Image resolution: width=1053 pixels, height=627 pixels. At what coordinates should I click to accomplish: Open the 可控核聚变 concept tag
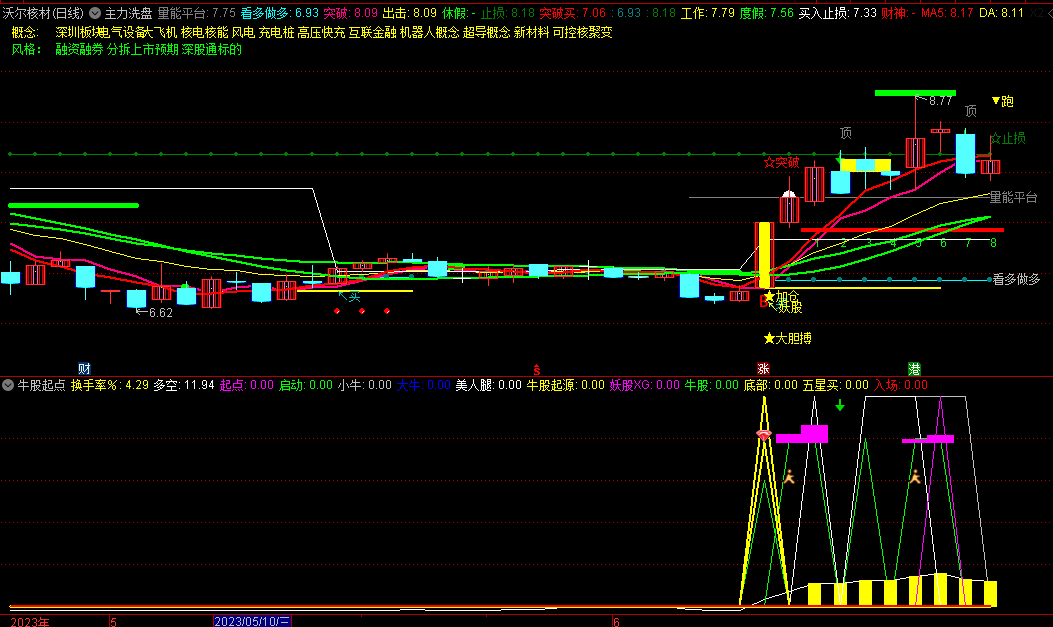tap(583, 32)
